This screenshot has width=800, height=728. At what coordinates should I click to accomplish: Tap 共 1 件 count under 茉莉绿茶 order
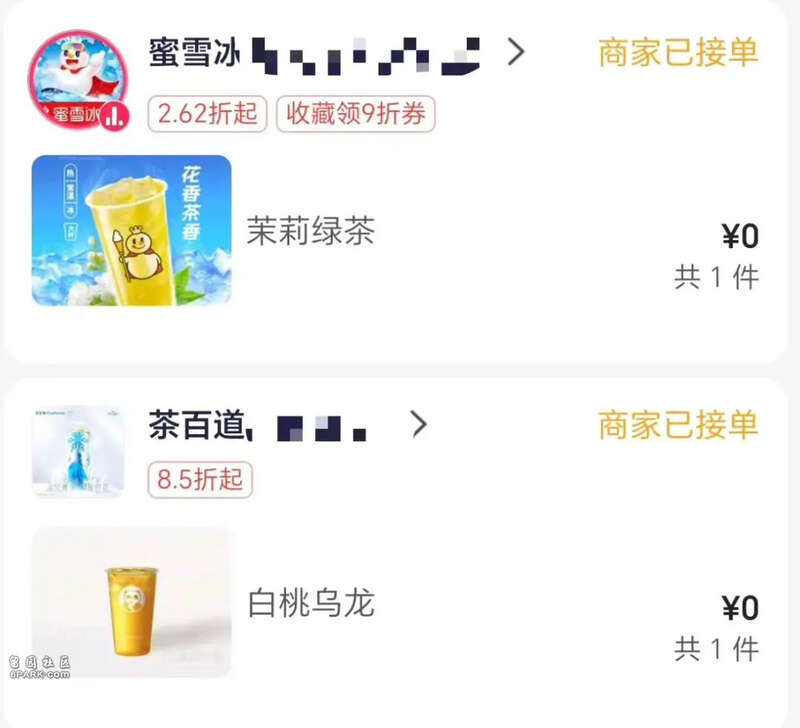point(716,278)
